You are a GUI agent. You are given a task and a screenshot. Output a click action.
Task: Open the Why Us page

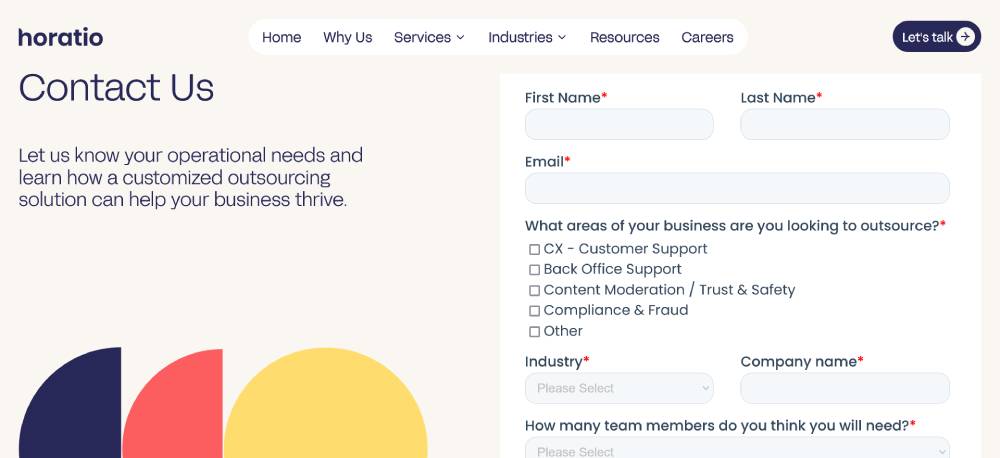click(x=347, y=37)
